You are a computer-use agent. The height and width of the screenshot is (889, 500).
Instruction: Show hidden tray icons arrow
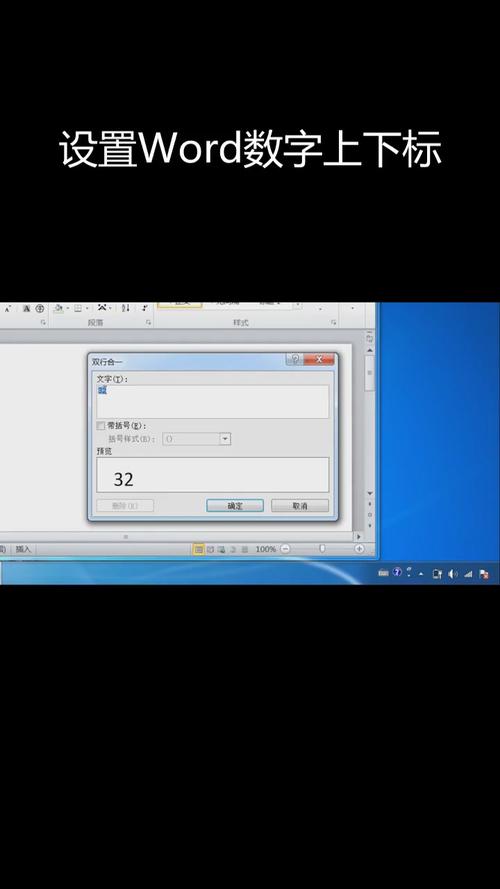pyautogui.click(x=421, y=574)
